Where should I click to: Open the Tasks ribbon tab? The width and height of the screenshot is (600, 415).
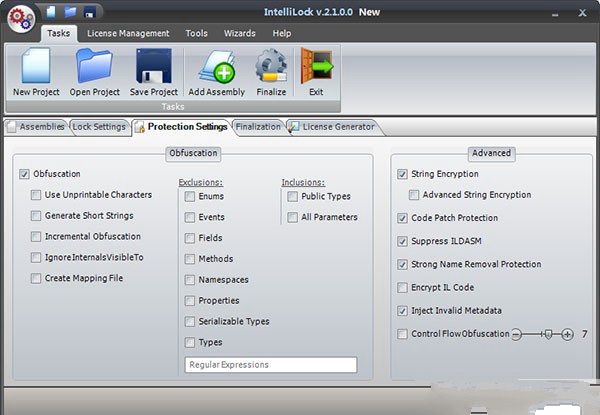tap(59, 33)
